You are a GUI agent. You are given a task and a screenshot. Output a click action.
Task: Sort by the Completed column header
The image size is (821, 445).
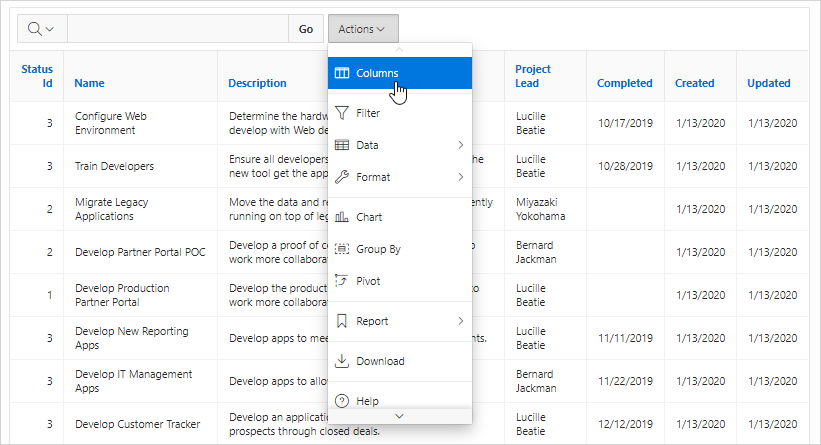(x=624, y=83)
